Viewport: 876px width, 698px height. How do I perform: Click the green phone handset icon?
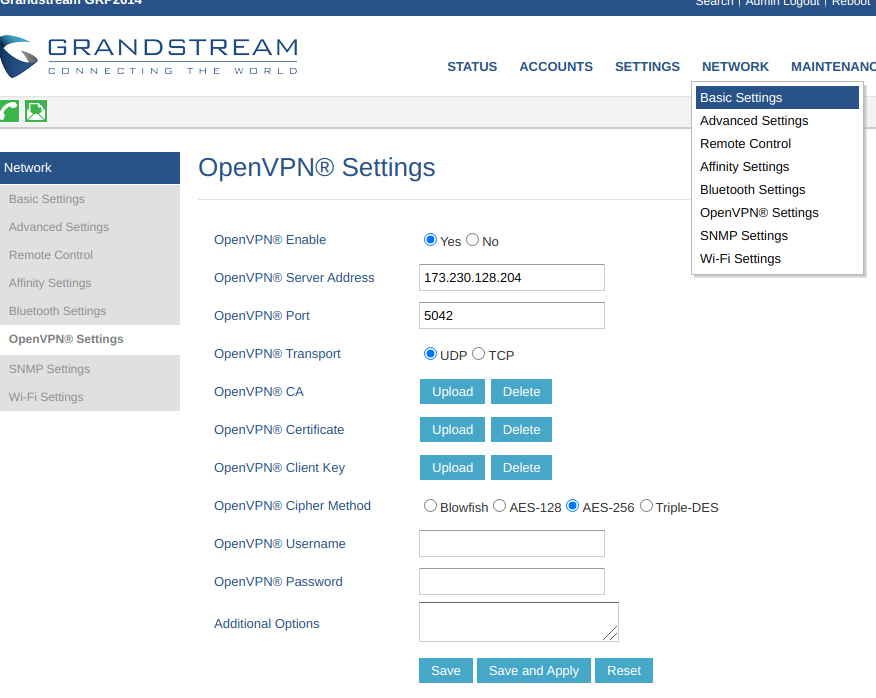9,111
